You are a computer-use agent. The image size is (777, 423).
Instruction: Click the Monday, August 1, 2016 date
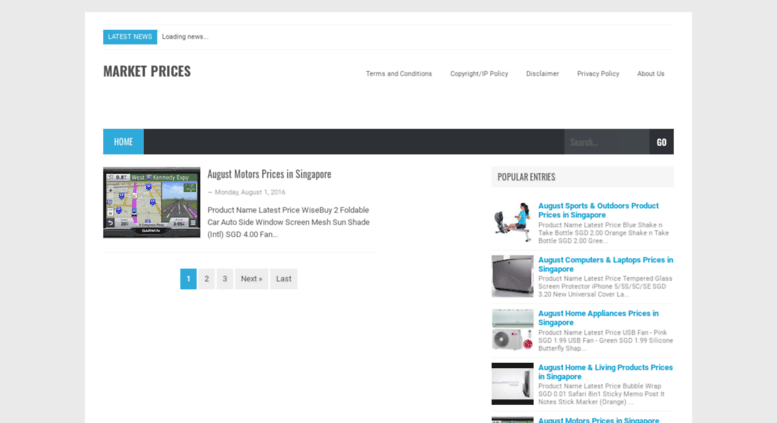(250, 192)
